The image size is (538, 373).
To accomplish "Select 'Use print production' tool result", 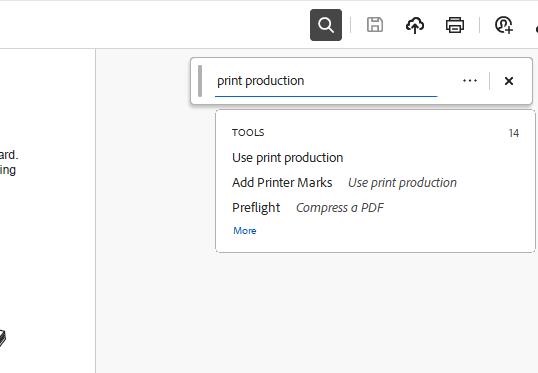I will pyautogui.click(x=288, y=158).
